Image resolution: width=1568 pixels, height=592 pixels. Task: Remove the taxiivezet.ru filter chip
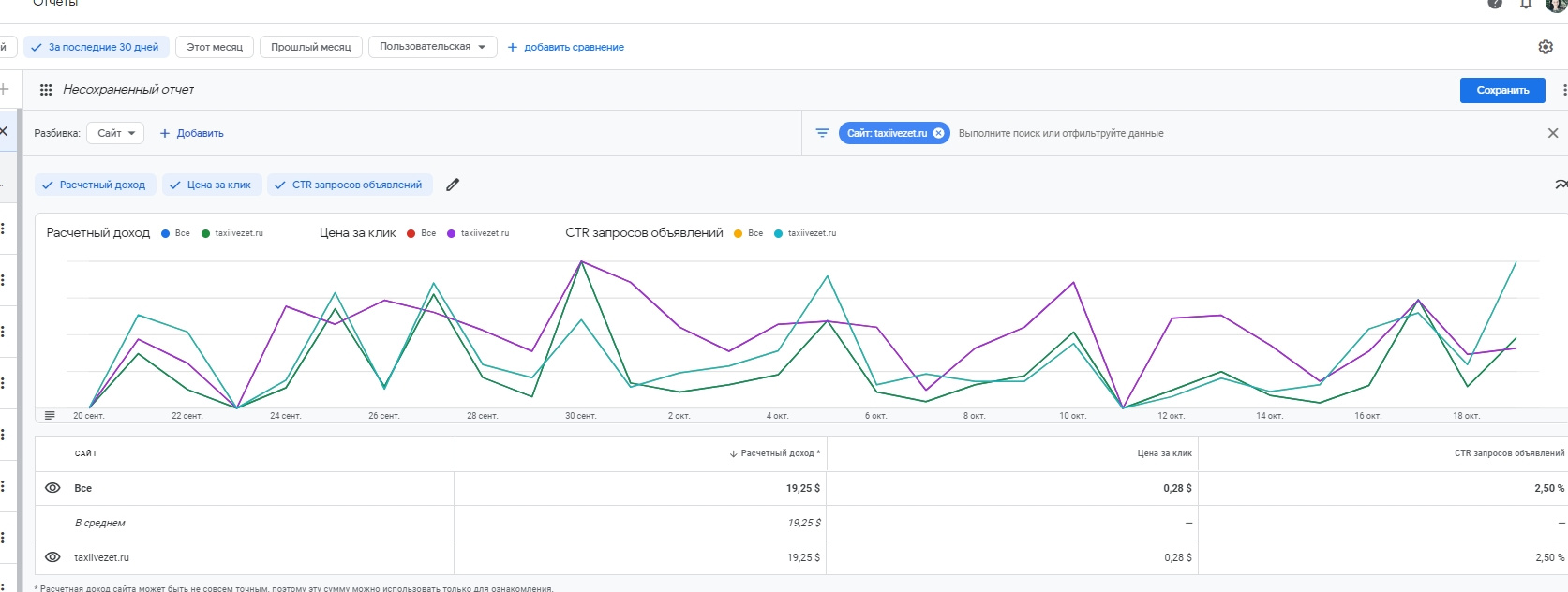(x=938, y=133)
